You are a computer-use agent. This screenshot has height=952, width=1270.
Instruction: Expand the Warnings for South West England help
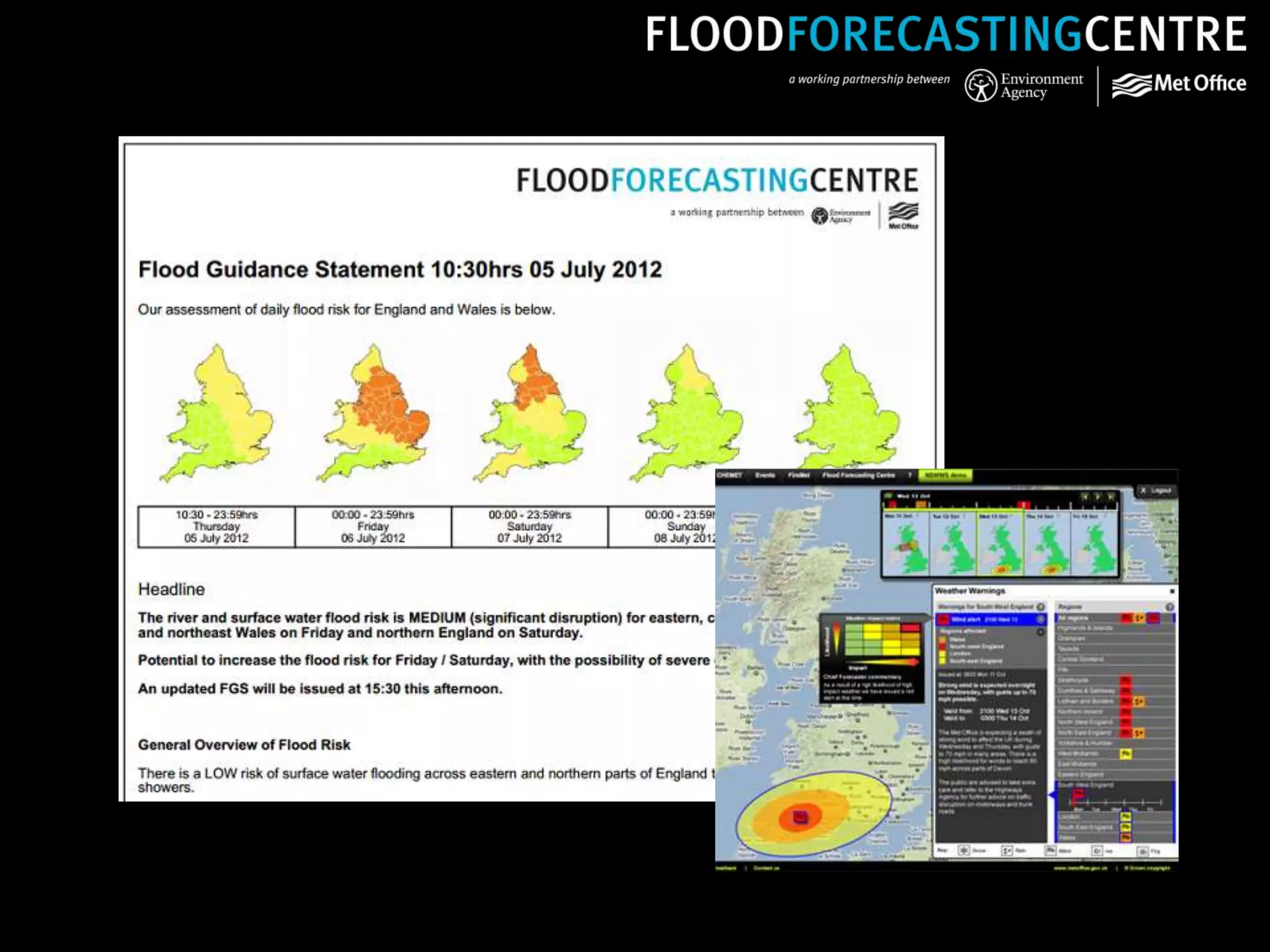[x=1041, y=607]
